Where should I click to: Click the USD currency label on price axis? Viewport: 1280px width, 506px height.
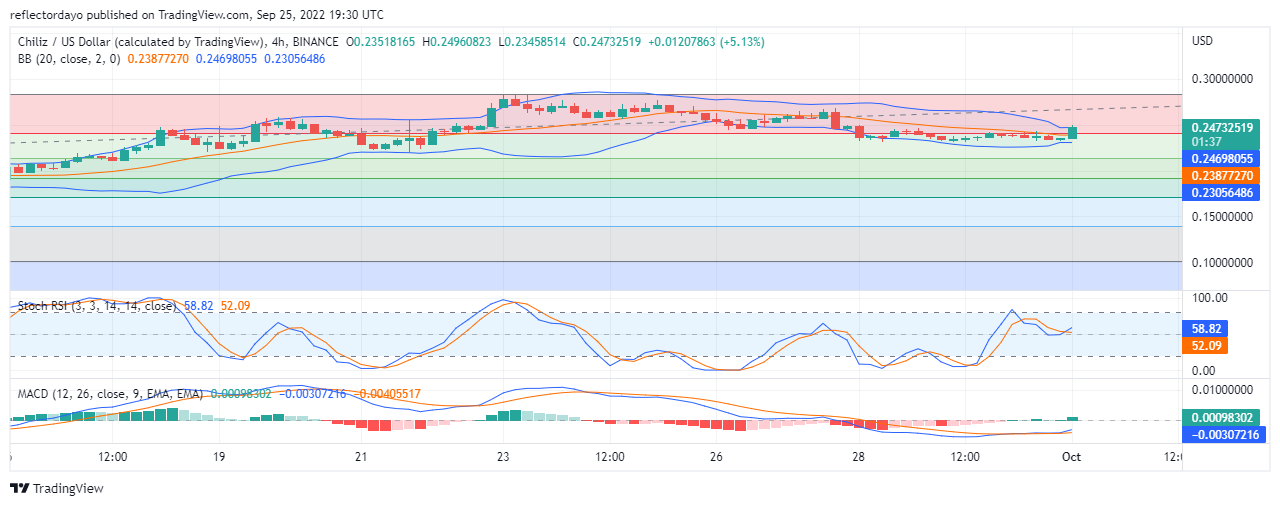coord(1202,41)
